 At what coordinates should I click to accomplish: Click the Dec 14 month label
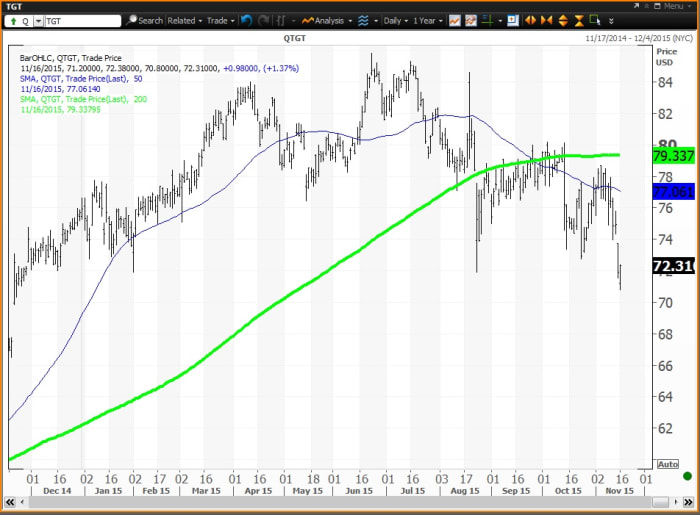[57, 491]
